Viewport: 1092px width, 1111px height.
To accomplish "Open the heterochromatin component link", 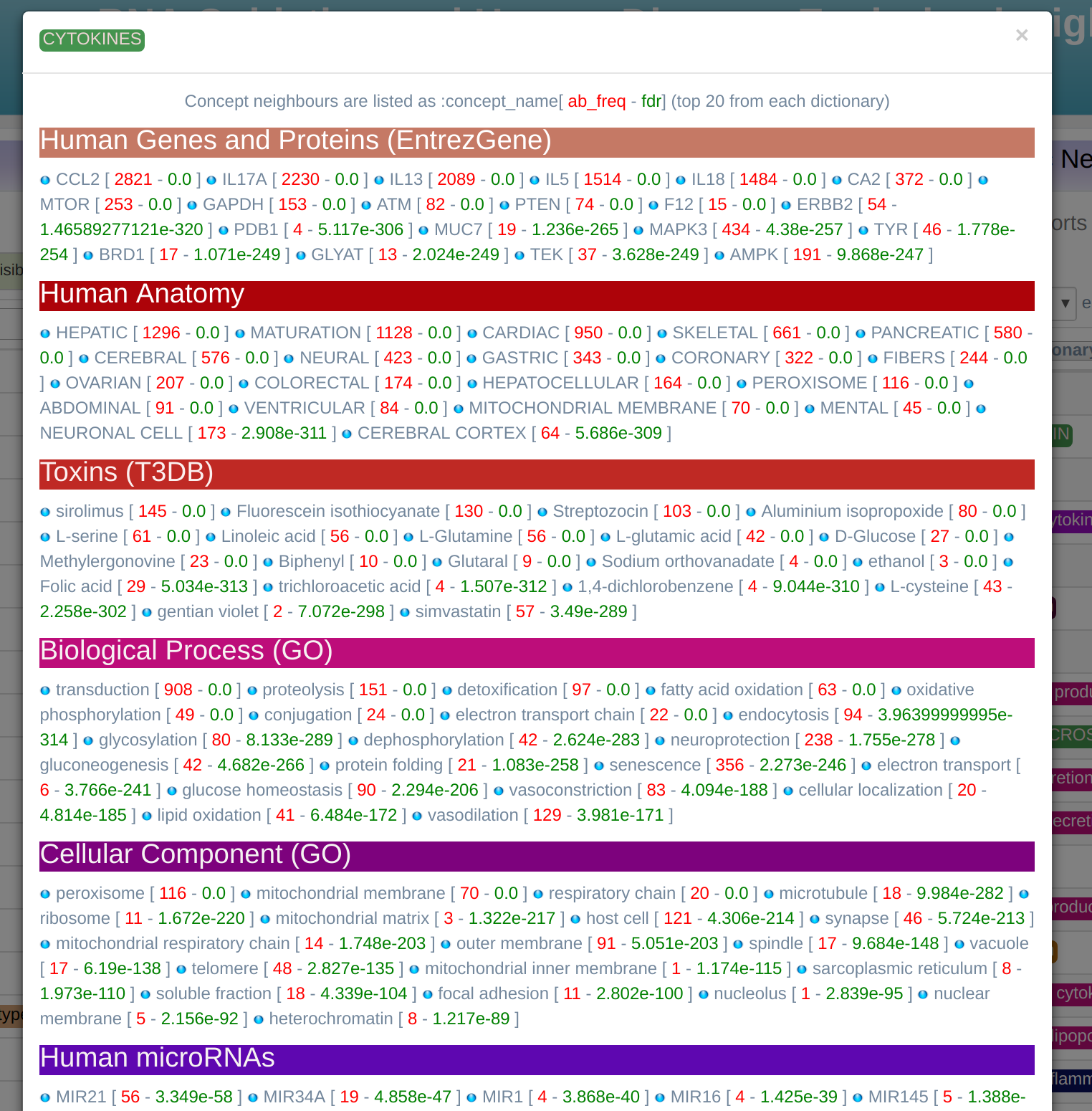I will pos(331,1019).
